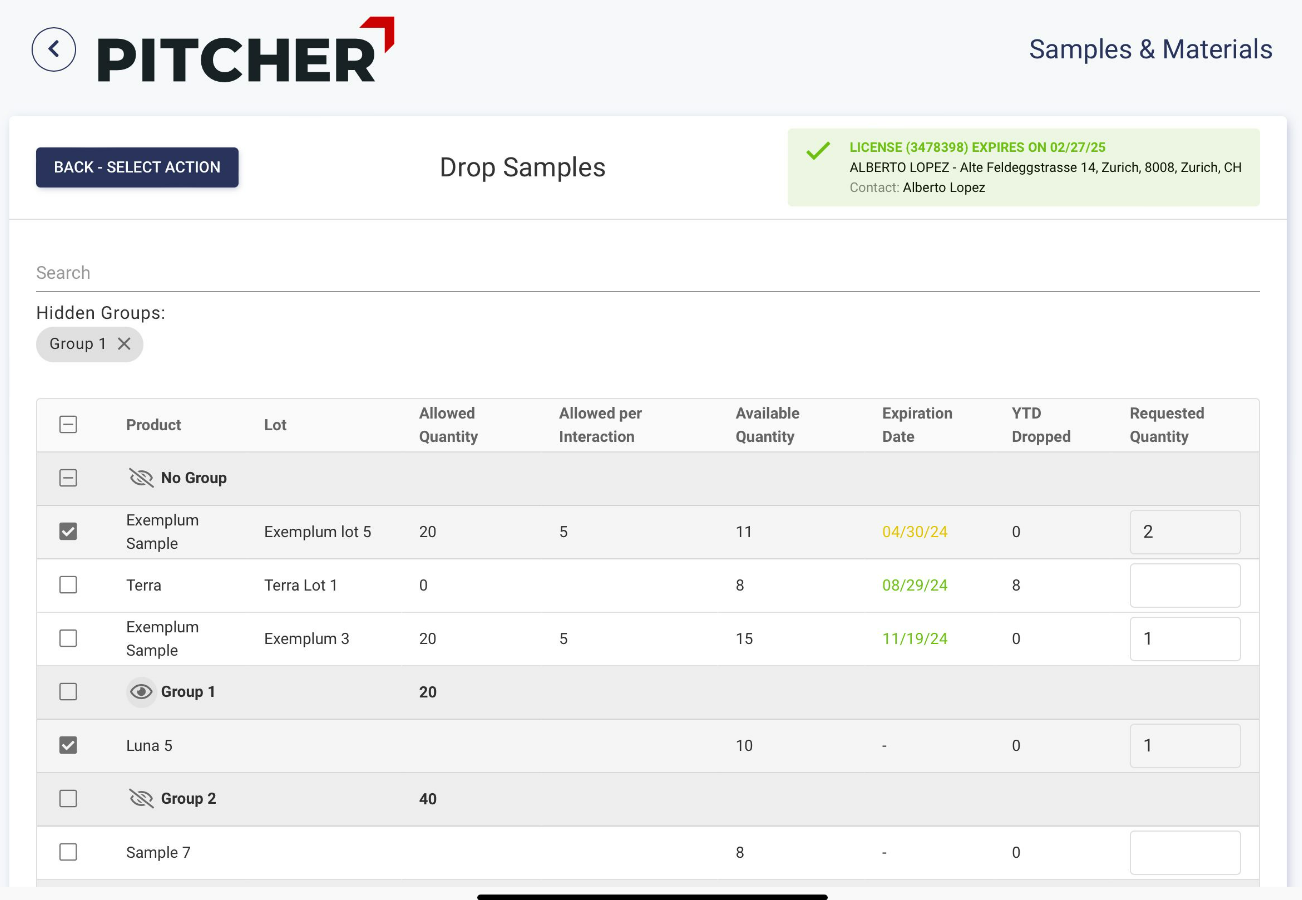Click the Expiration Date column header

pyautogui.click(x=916, y=425)
